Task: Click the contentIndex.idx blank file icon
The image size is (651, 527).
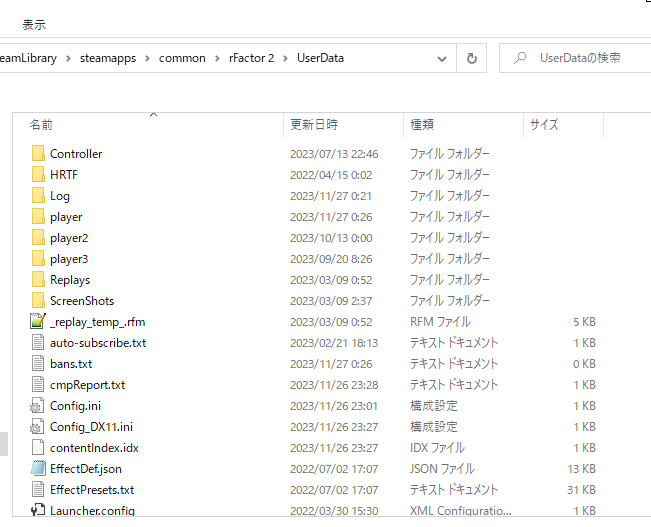Action: (x=38, y=447)
